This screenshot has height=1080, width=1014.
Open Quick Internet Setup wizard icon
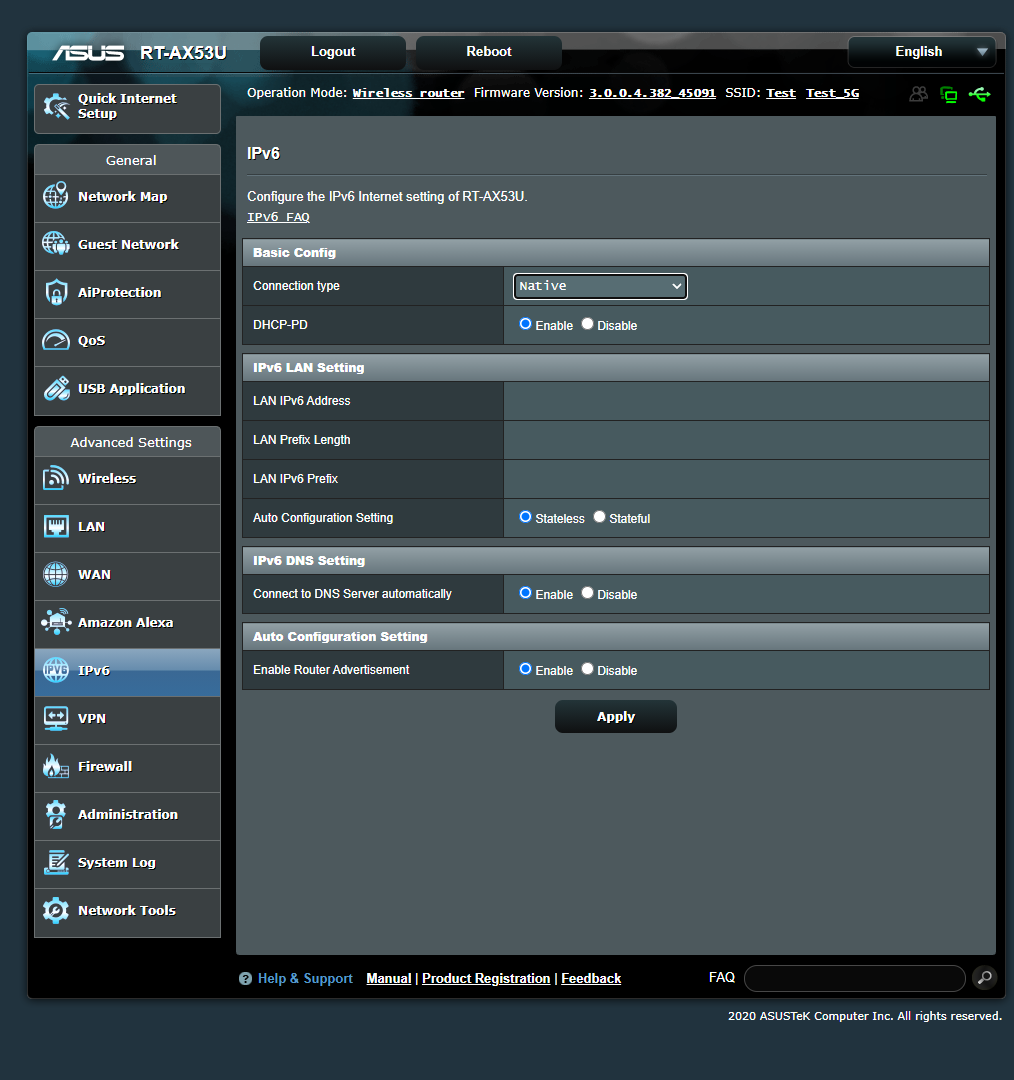tap(56, 106)
